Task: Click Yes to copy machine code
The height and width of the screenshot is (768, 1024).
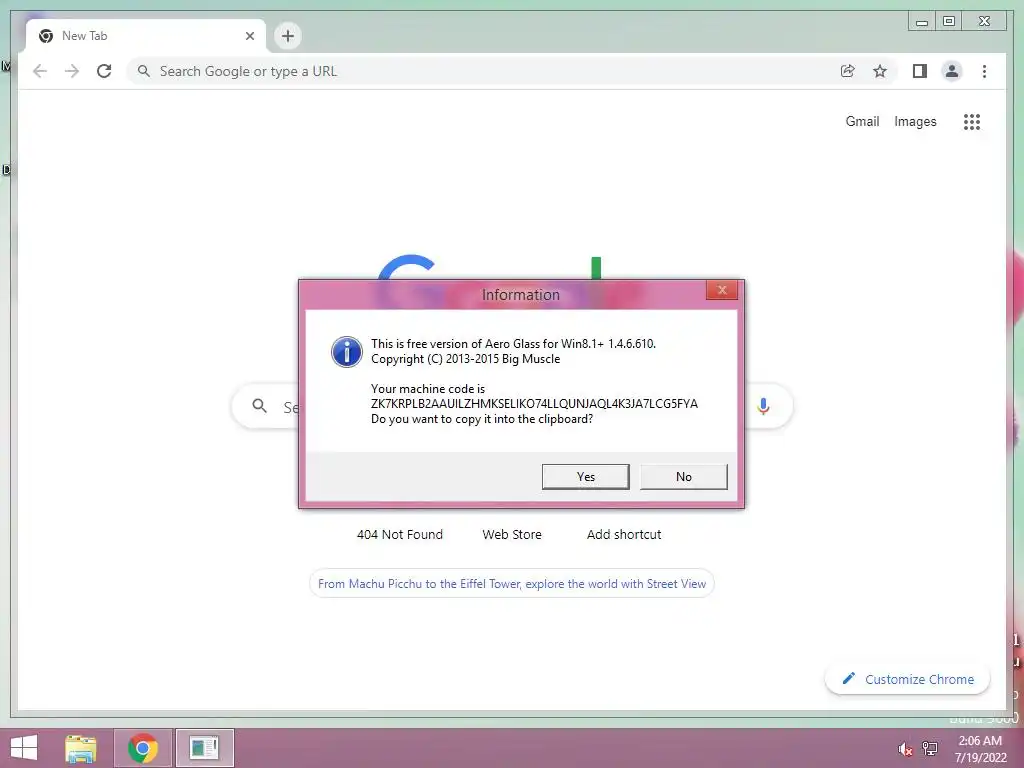Action: (x=585, y=477)
